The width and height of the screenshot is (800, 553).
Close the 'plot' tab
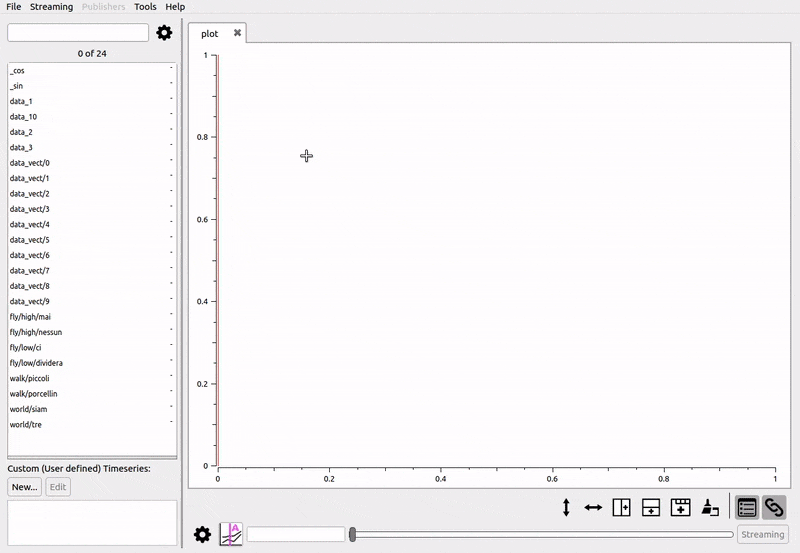pos(237,33)
